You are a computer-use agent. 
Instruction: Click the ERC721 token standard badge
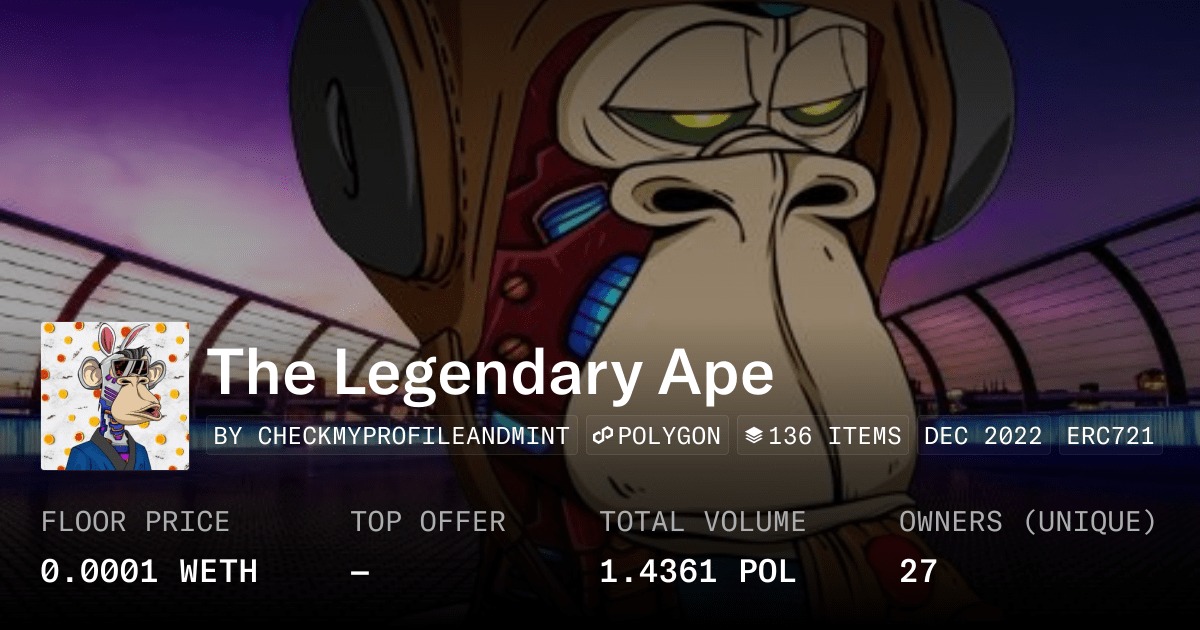click(1111, 436)
